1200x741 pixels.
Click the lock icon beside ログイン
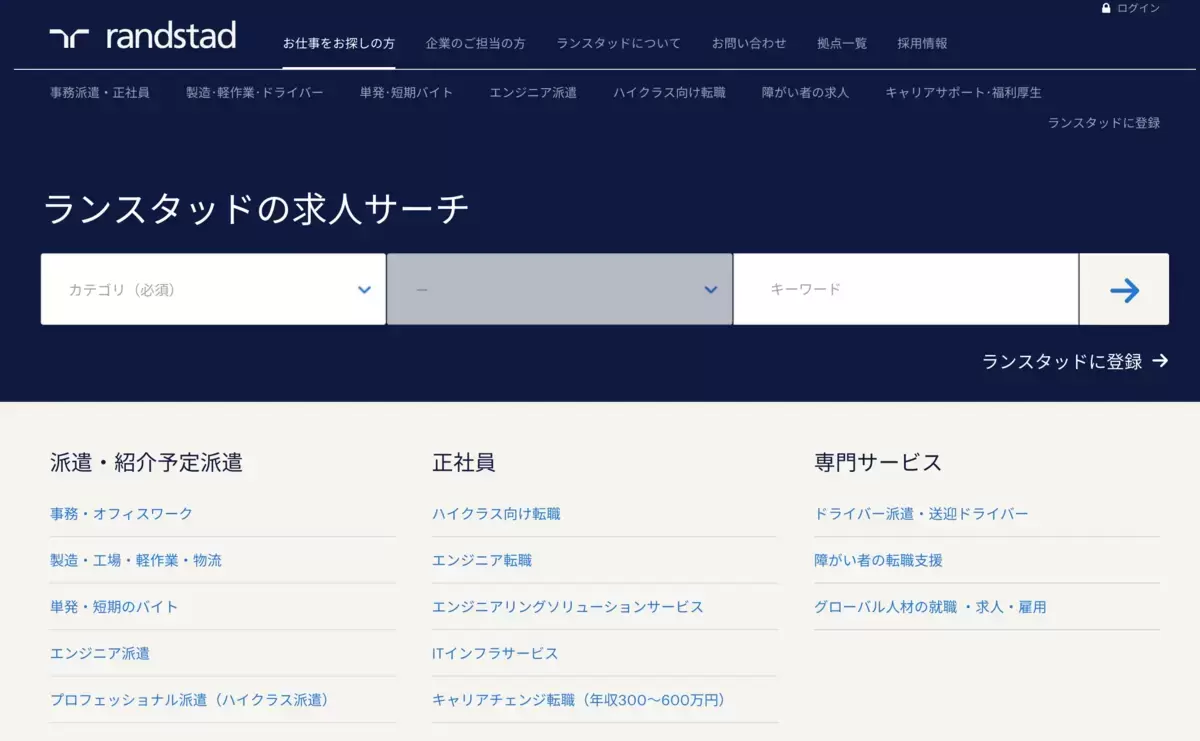coord(1106,8)
